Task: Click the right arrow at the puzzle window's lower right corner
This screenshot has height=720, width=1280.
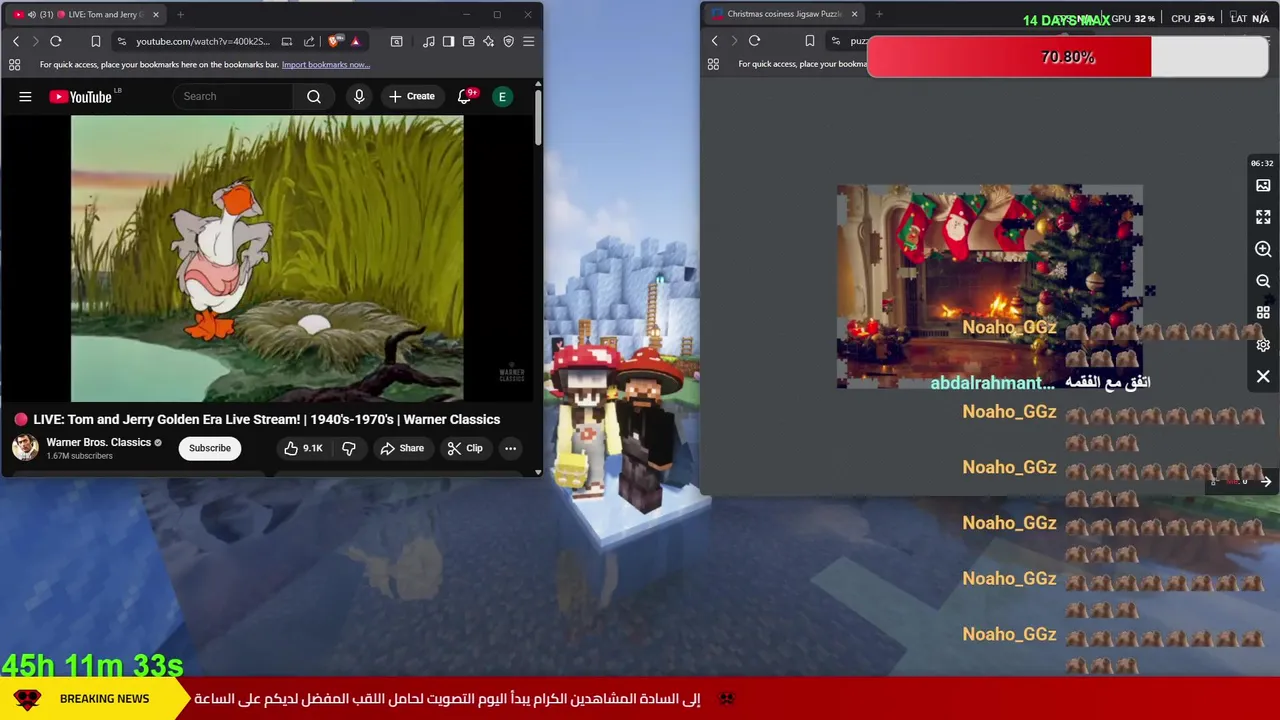Action: [1265, 482]
